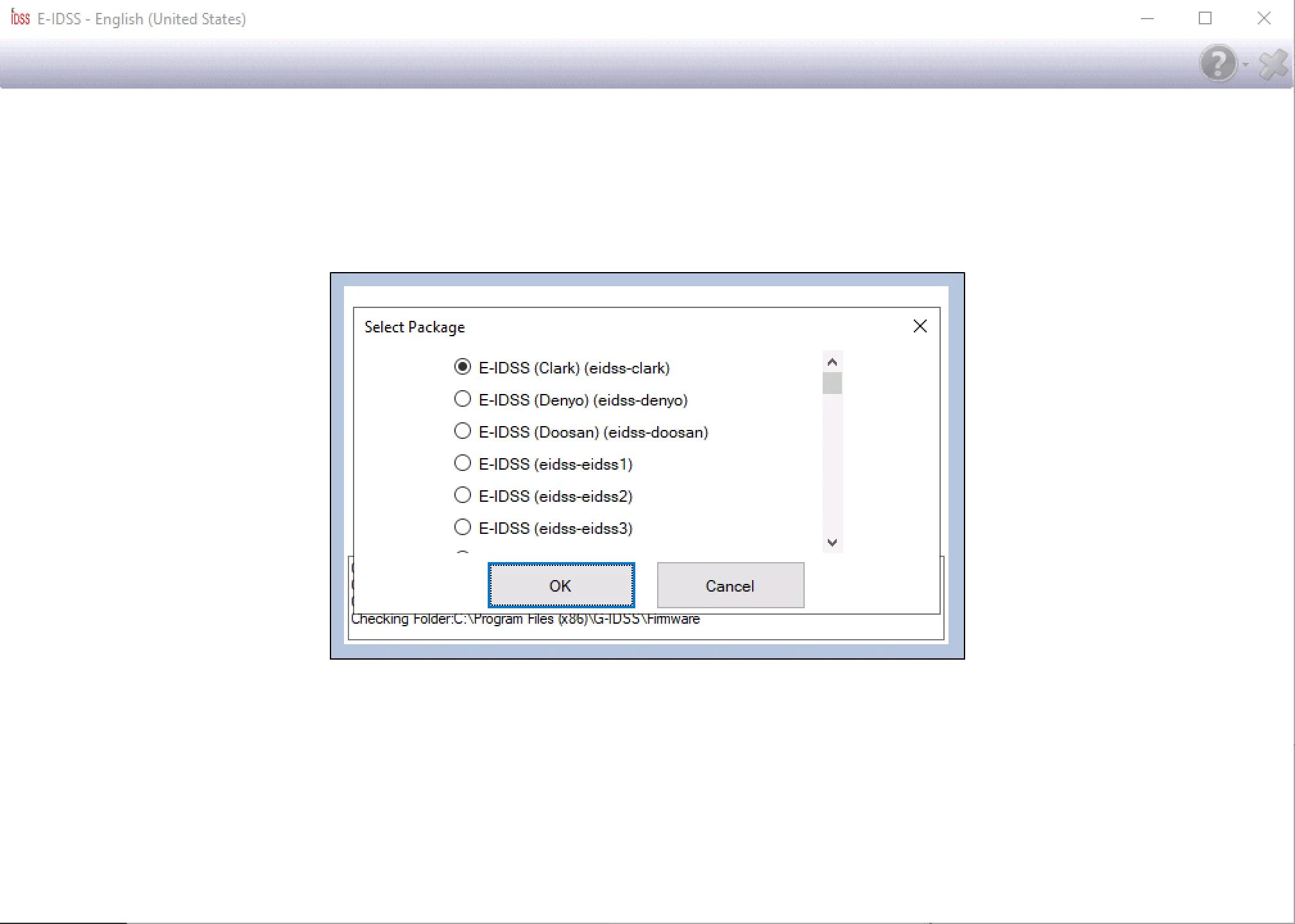Expand the Help icon dropdown arrow
Image resolution: width=1295 pixels, height=924 pixels.
tap(1245, 64)
